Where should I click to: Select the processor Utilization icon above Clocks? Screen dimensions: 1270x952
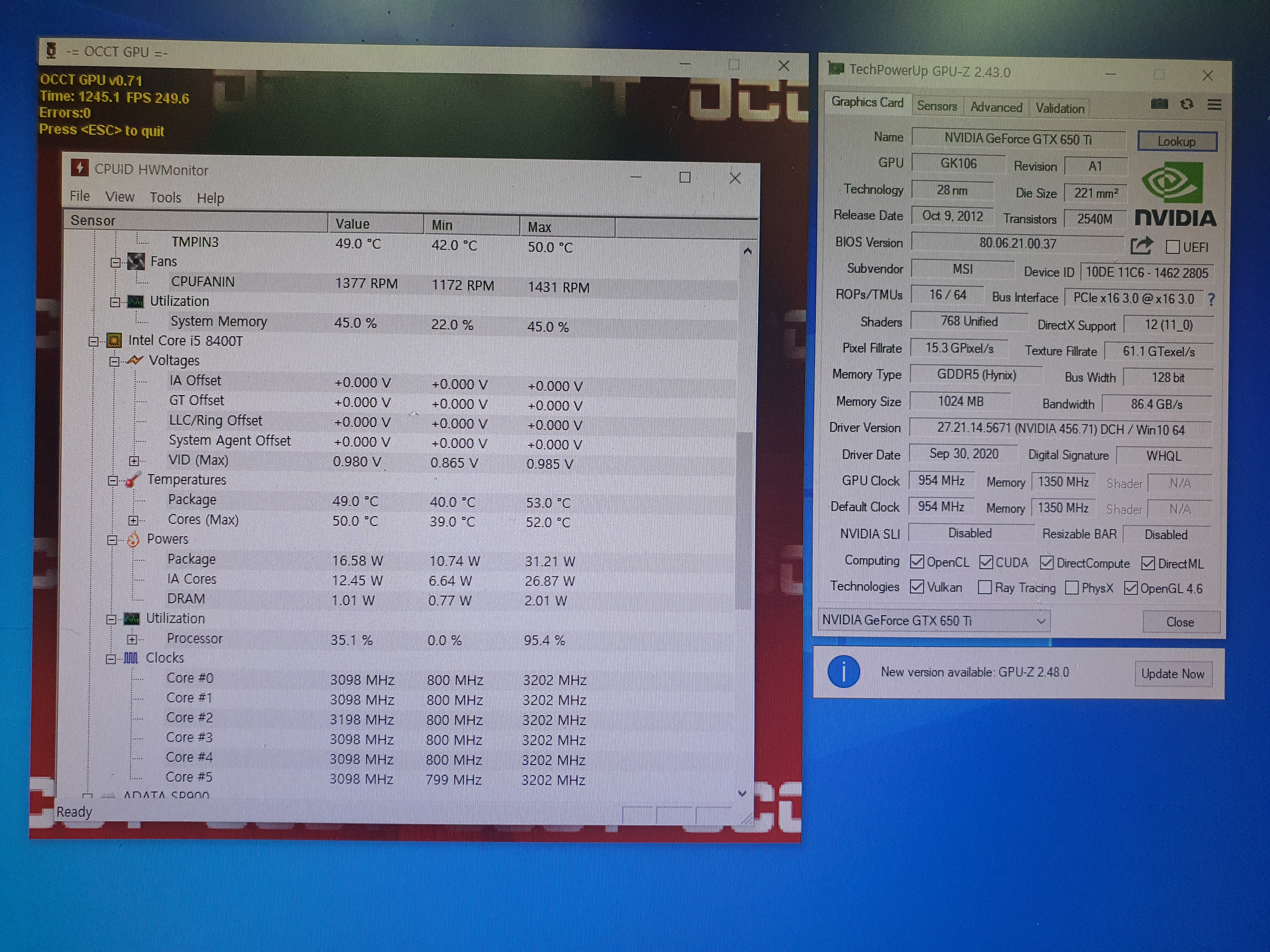click(x=131, y=619)
